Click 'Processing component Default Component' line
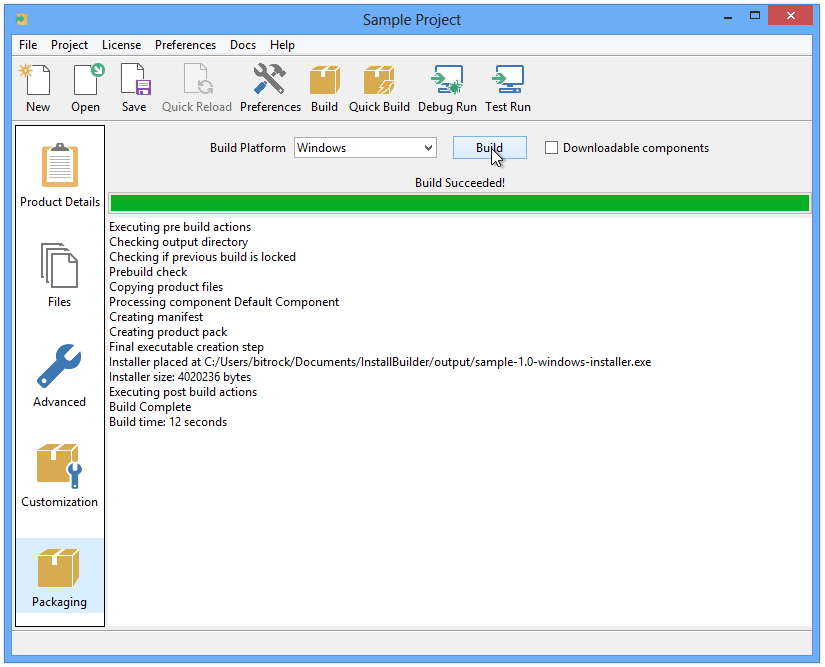This screenshot has width=825, height=667. point(224,302)
